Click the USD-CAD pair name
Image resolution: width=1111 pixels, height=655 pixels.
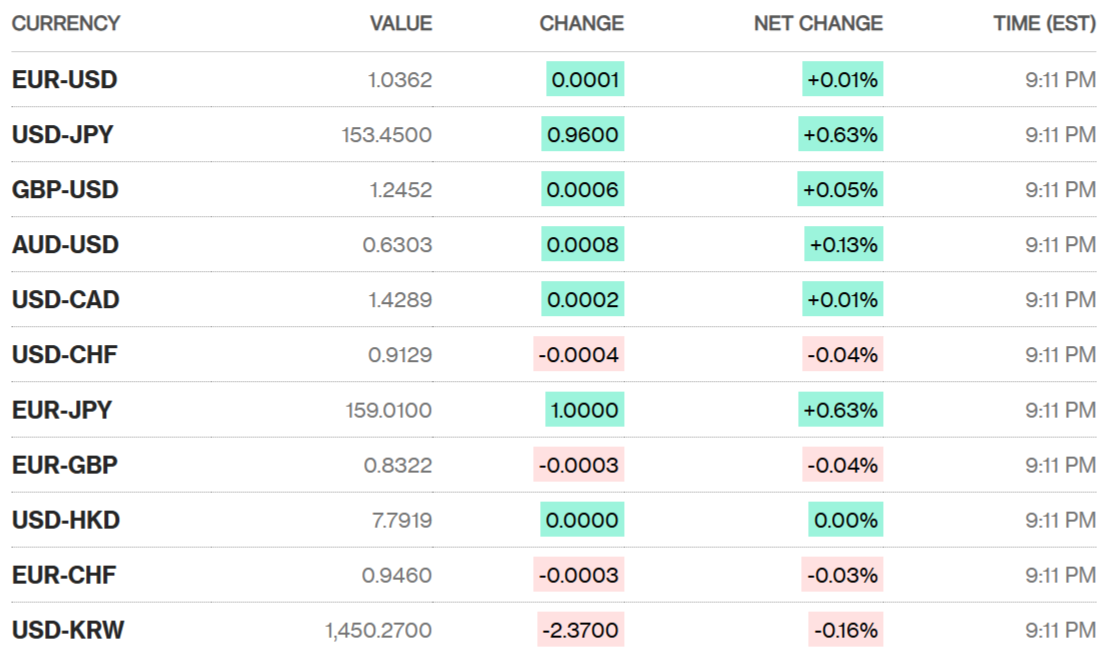click(x=65, y=300)
